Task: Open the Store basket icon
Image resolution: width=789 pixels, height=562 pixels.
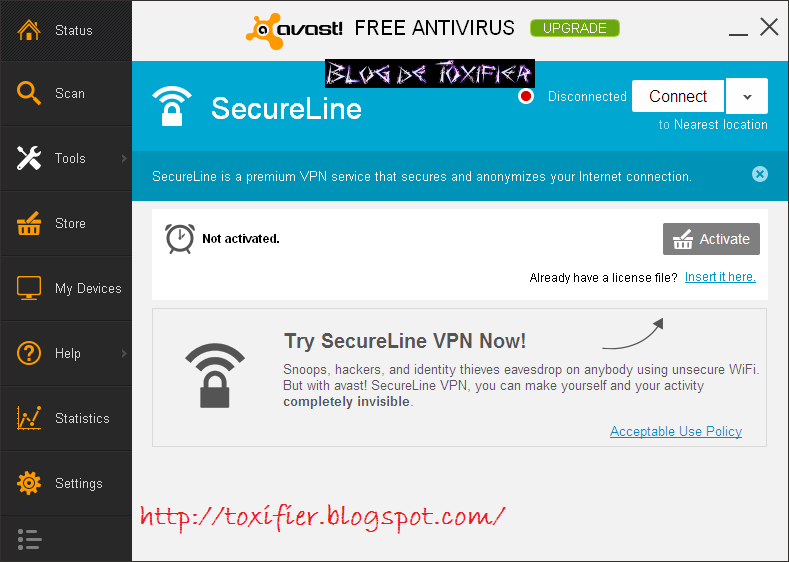Action: [x=29, y=223]
